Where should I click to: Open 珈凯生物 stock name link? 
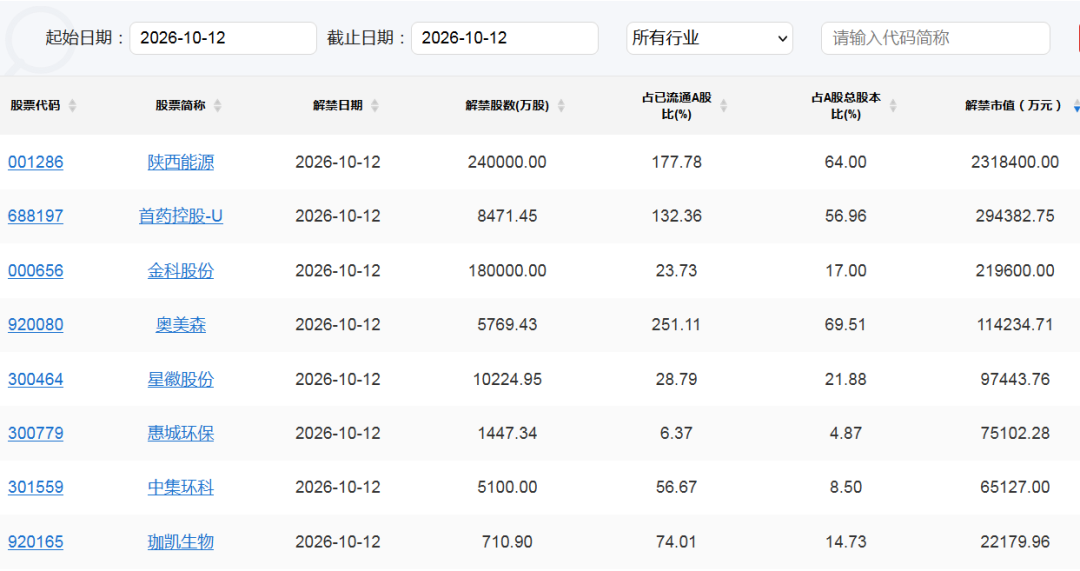pos(180,542)
